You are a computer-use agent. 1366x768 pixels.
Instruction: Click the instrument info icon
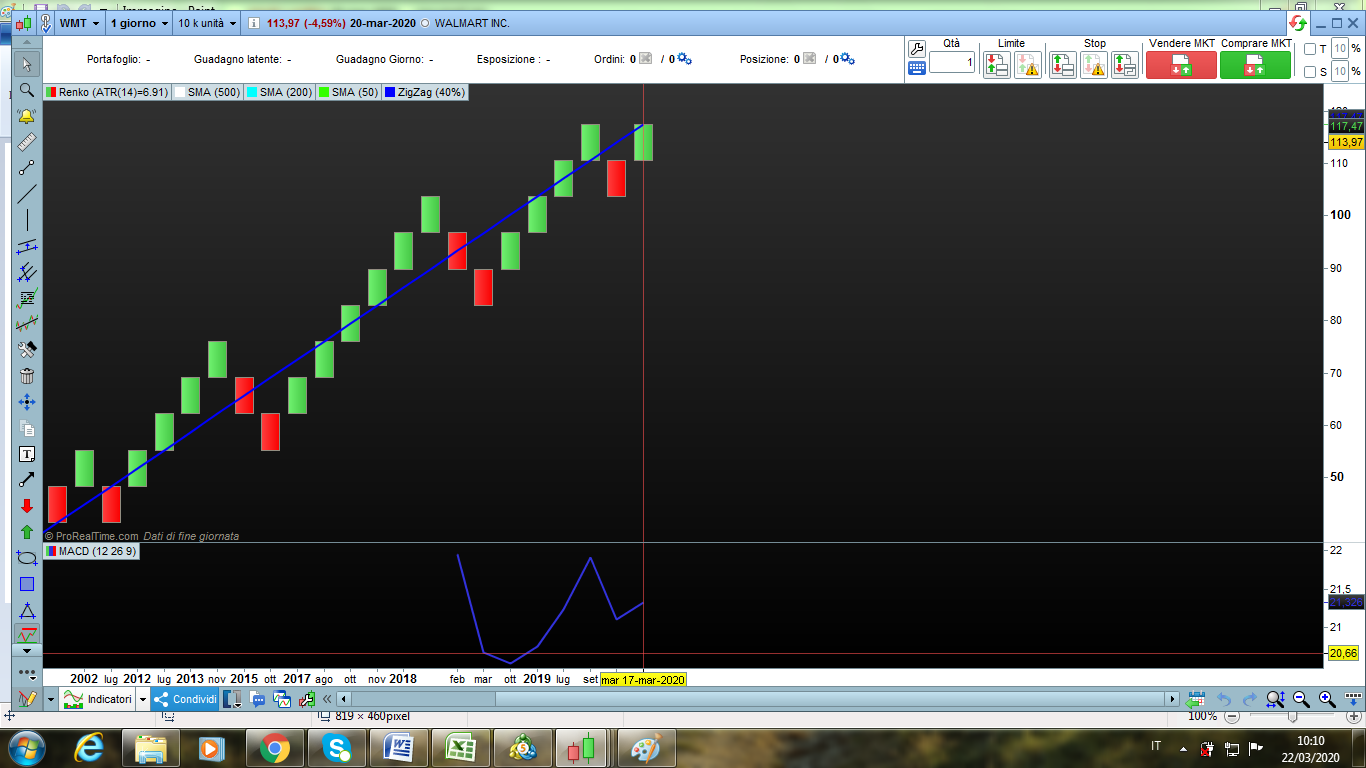pos(254,23)
